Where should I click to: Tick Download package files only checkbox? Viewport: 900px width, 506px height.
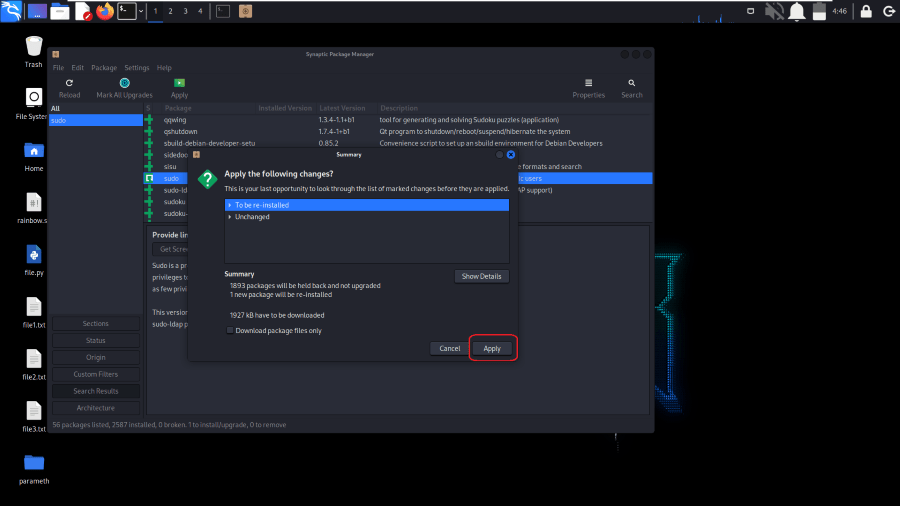pos(230,330)
